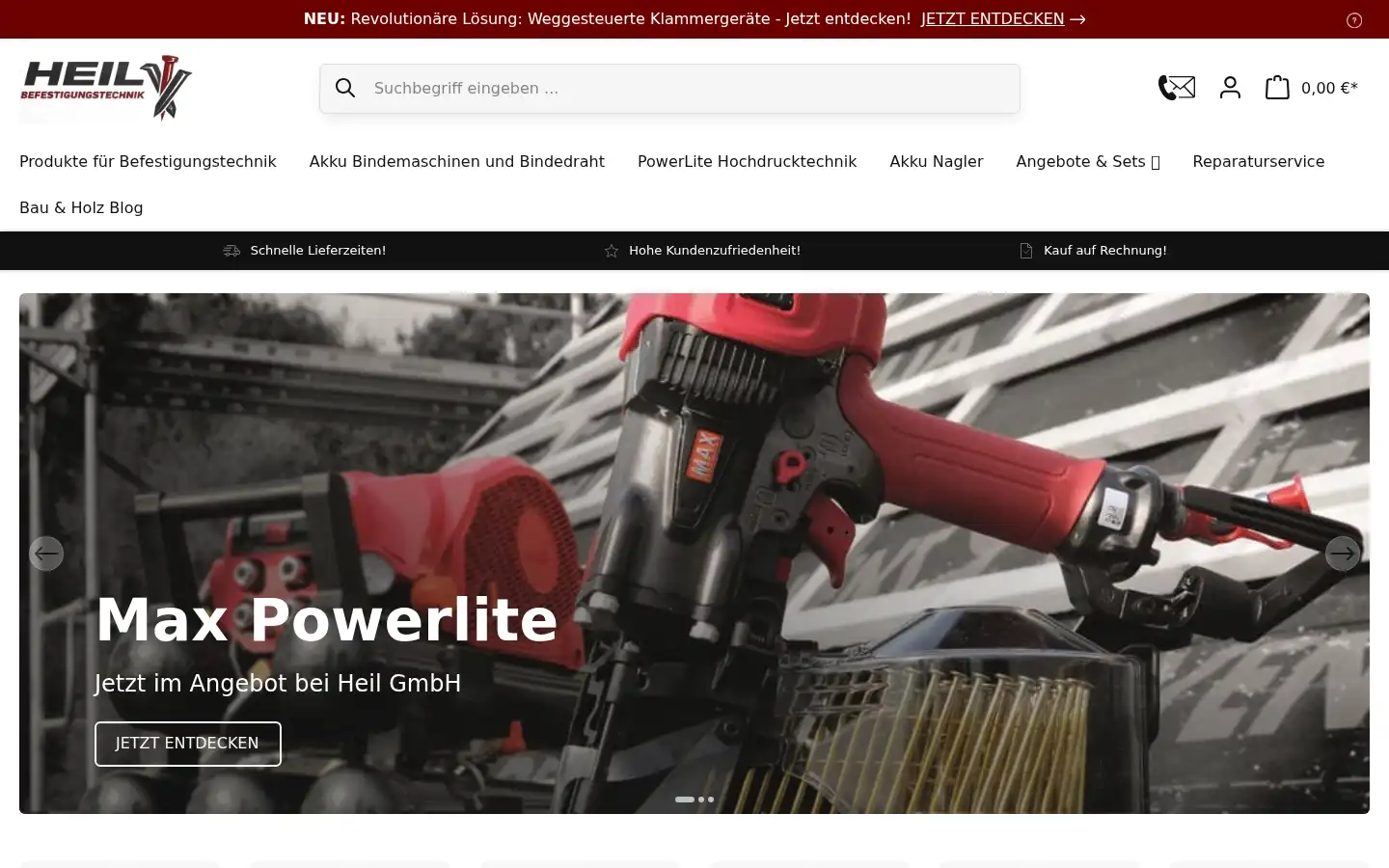The width and height of the screenshot is (1389, 868).
Task: Click Schnelle Lieferzeiten! text
Action: point(318,251)
